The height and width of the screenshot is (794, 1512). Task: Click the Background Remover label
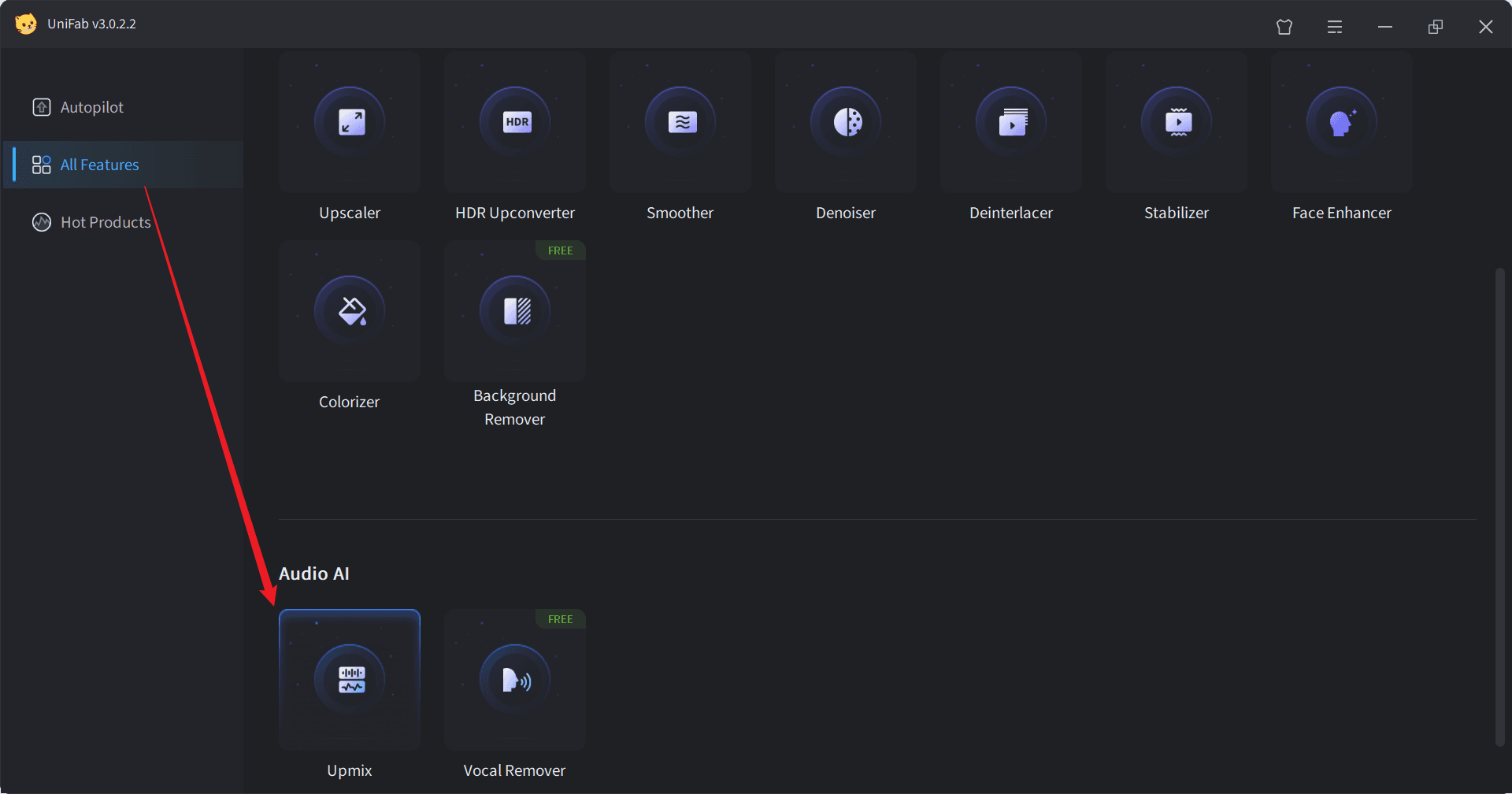(515, 407)
